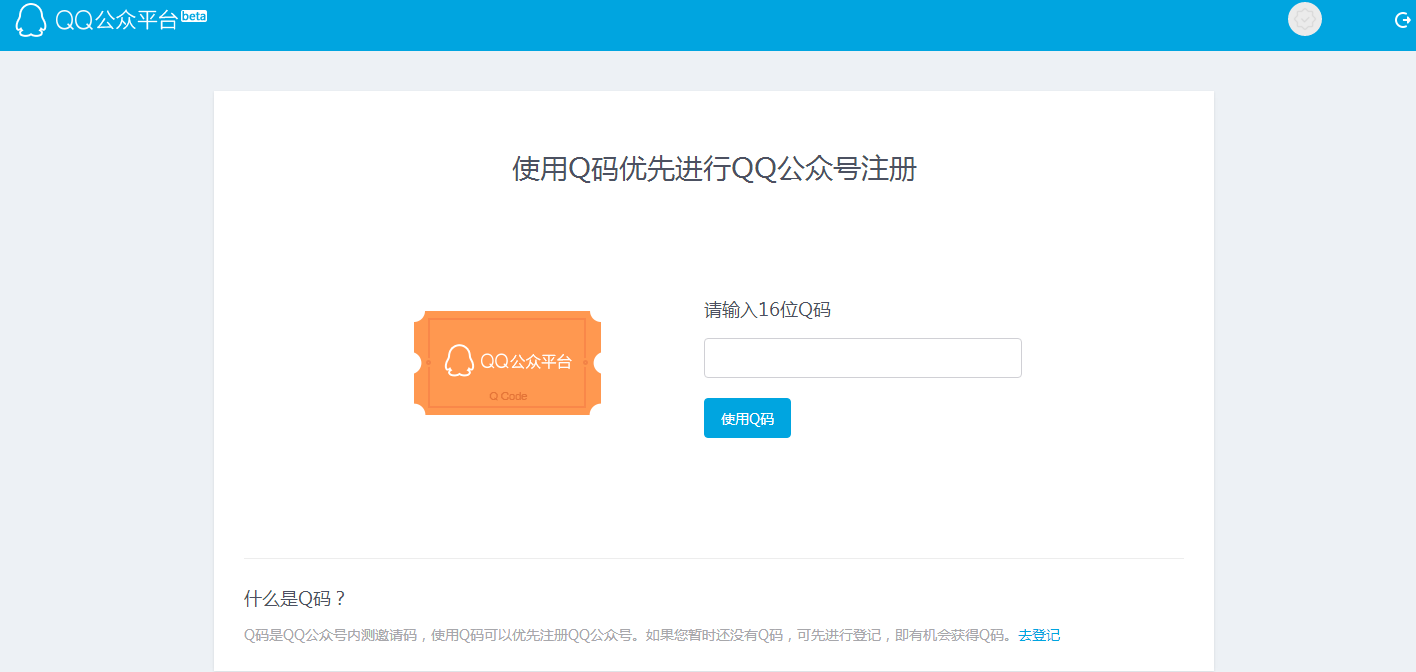Click the orange Q Code ticket image
The height and width of the screenshot is (672, 1416).
[x=508, y=362]
